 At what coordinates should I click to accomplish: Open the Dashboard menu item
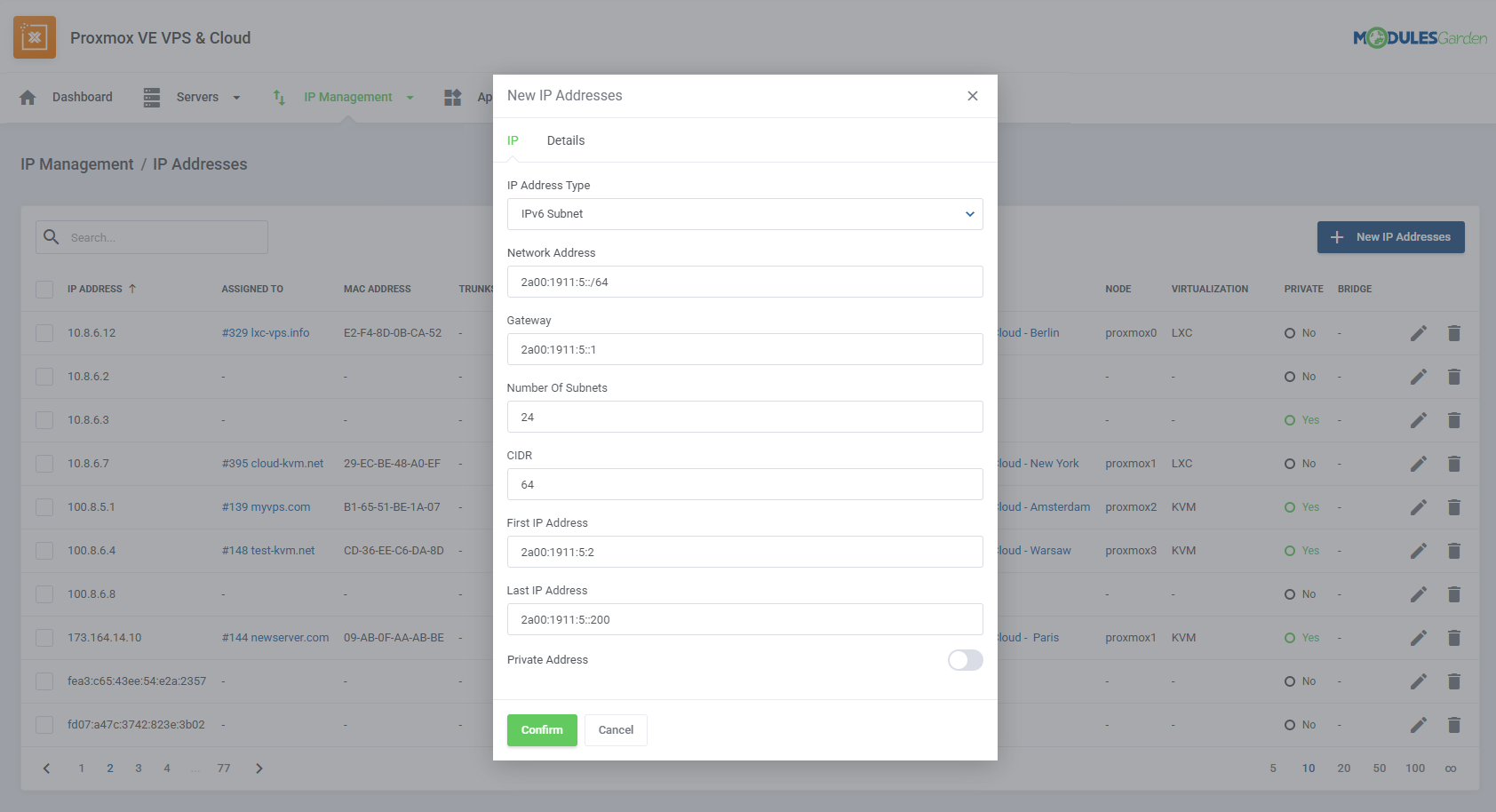coord(82,97)
